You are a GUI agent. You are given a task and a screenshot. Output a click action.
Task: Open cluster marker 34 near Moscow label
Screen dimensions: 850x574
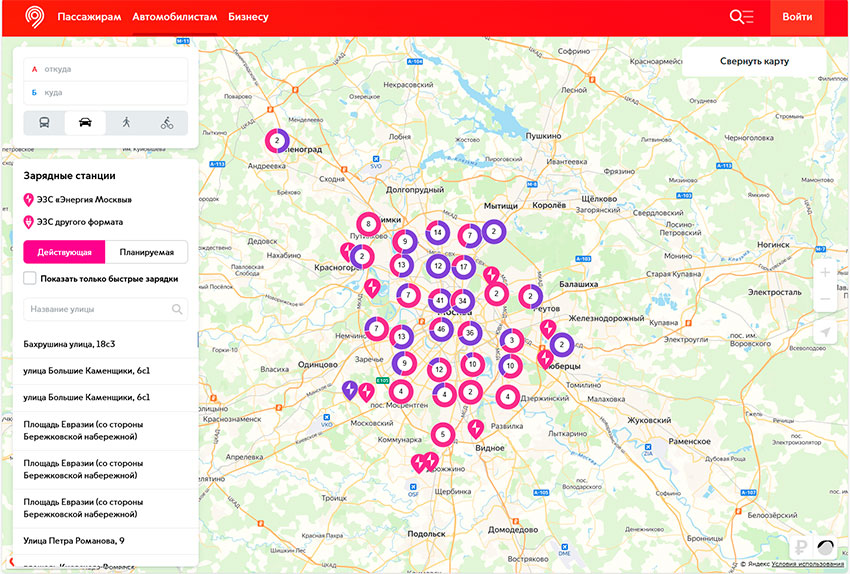point(462,301)
